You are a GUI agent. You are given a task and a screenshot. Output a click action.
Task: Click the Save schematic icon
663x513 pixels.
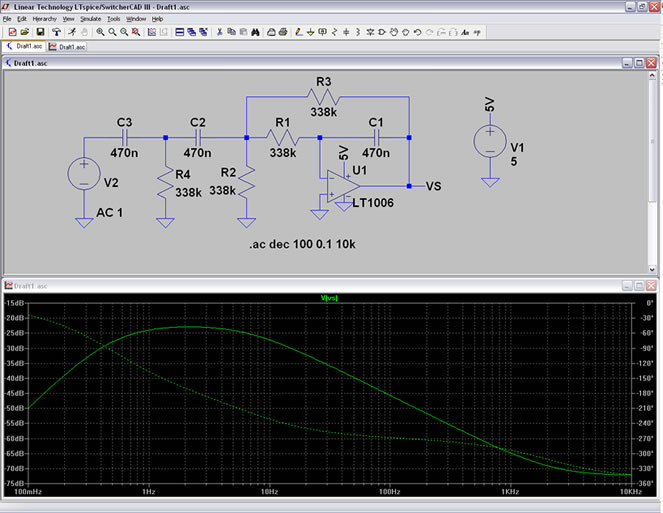(x=40, y=32)
